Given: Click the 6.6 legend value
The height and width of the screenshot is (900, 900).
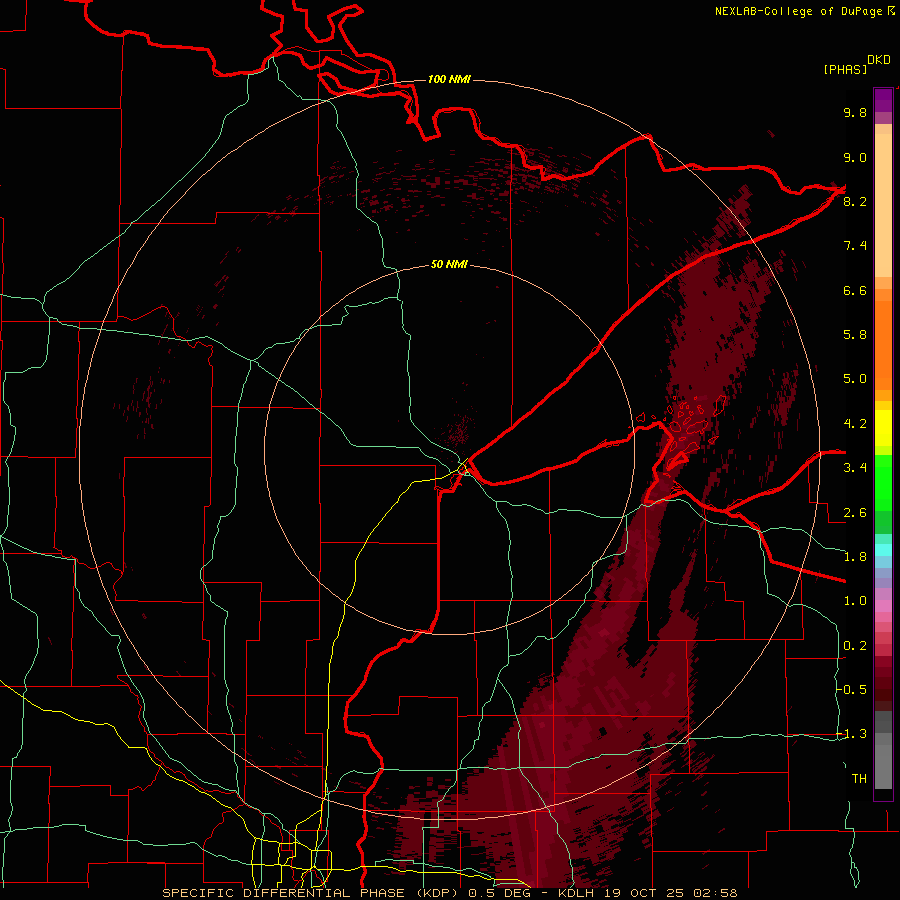Looking at the screenshot, I should tap(855, 290).
